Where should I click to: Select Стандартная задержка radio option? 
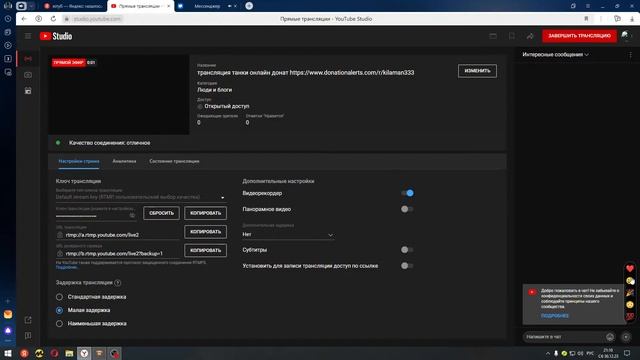pyautogui.click(x=59, y=297)
